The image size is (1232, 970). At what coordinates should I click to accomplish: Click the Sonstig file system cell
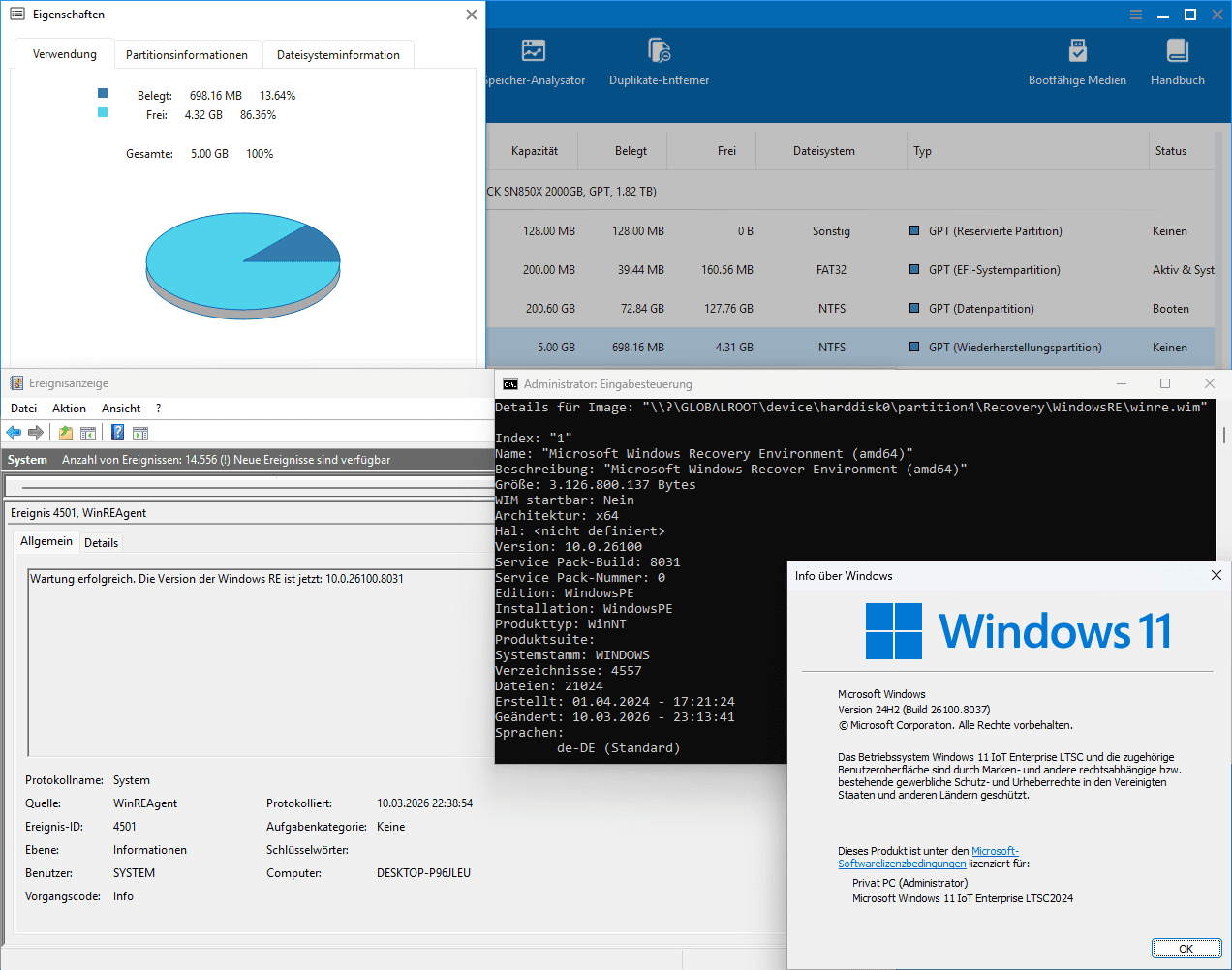[x=831, y=231]
